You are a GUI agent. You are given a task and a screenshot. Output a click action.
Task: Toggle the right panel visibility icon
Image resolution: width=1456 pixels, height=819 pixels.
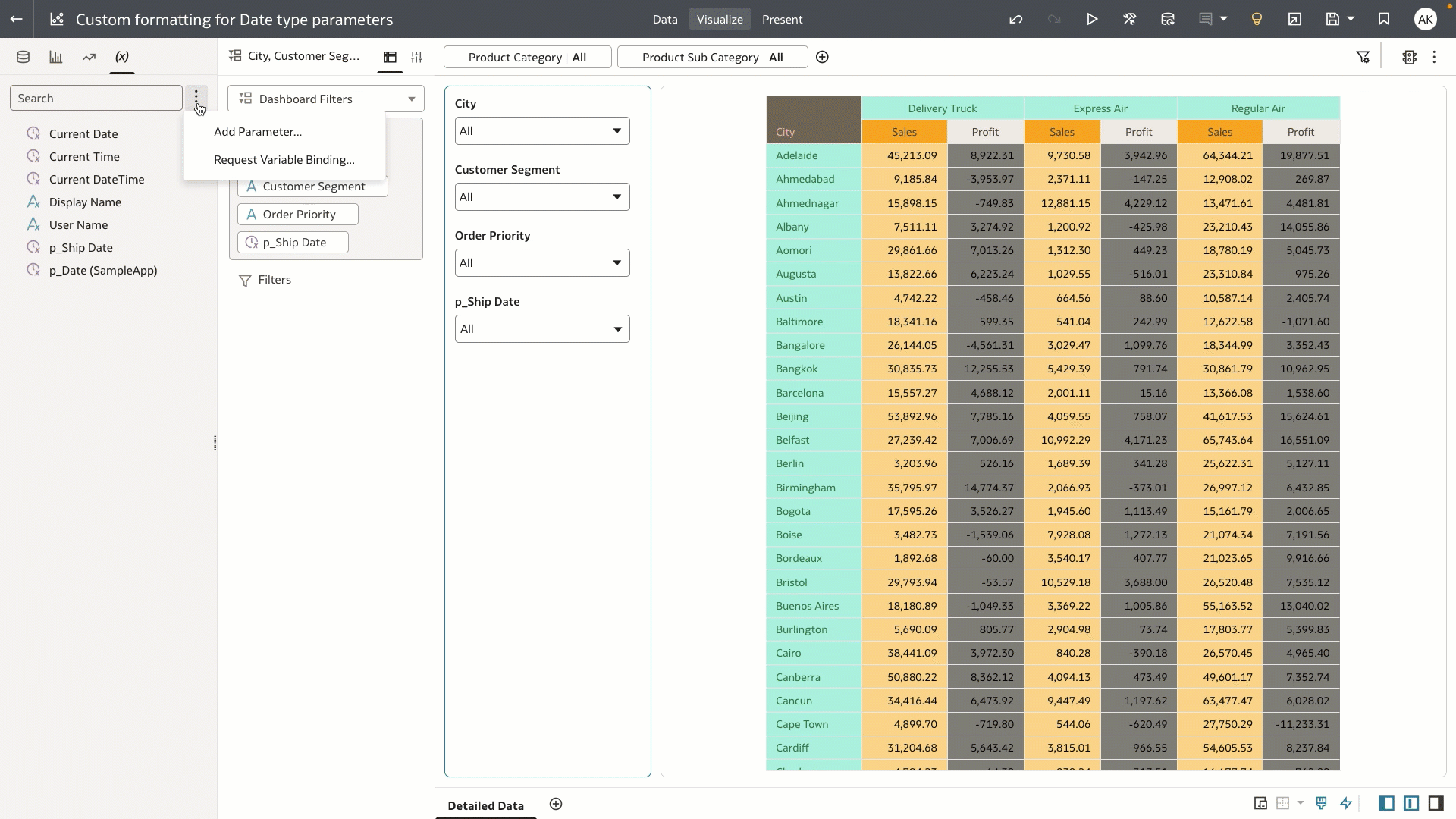coord(1436,803)
